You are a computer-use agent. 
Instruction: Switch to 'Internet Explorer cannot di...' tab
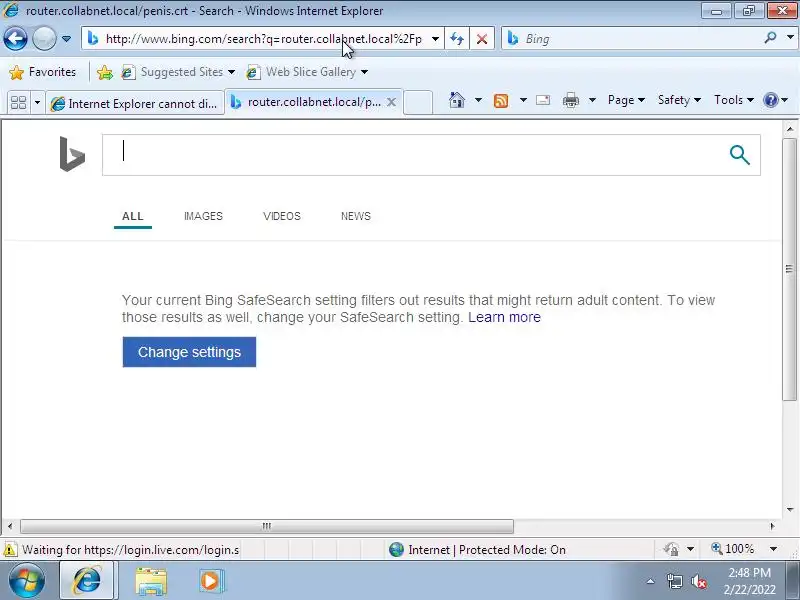[135, 103]
